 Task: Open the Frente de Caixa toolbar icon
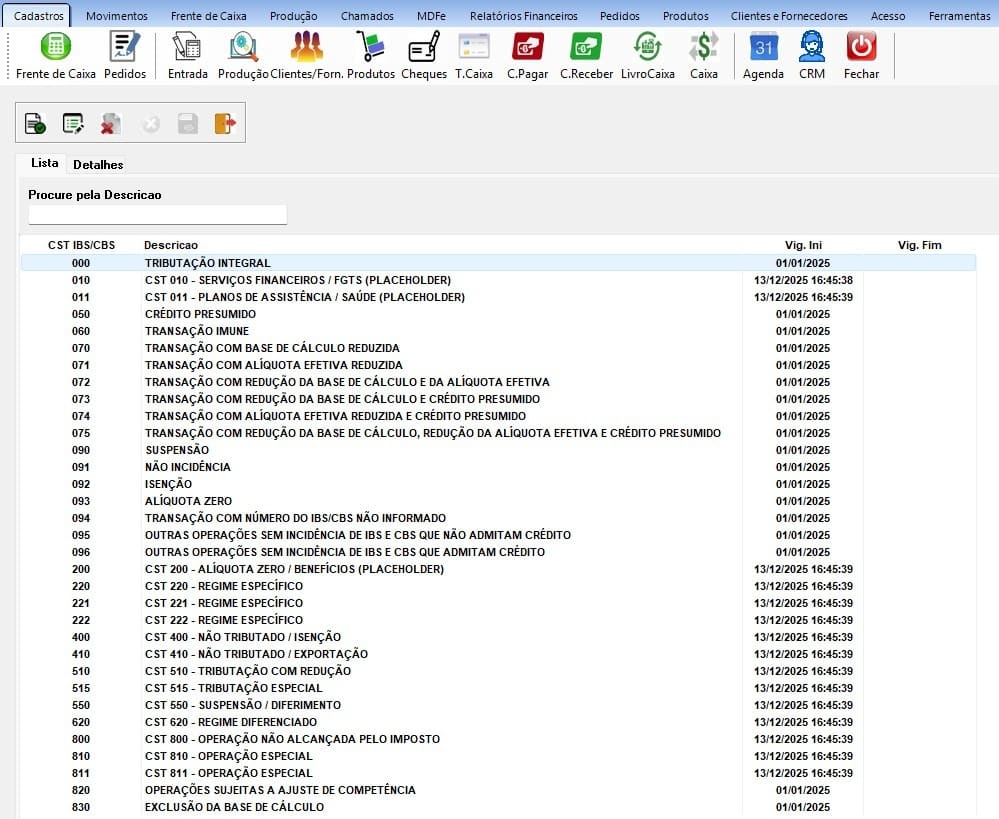pos(56,47)
